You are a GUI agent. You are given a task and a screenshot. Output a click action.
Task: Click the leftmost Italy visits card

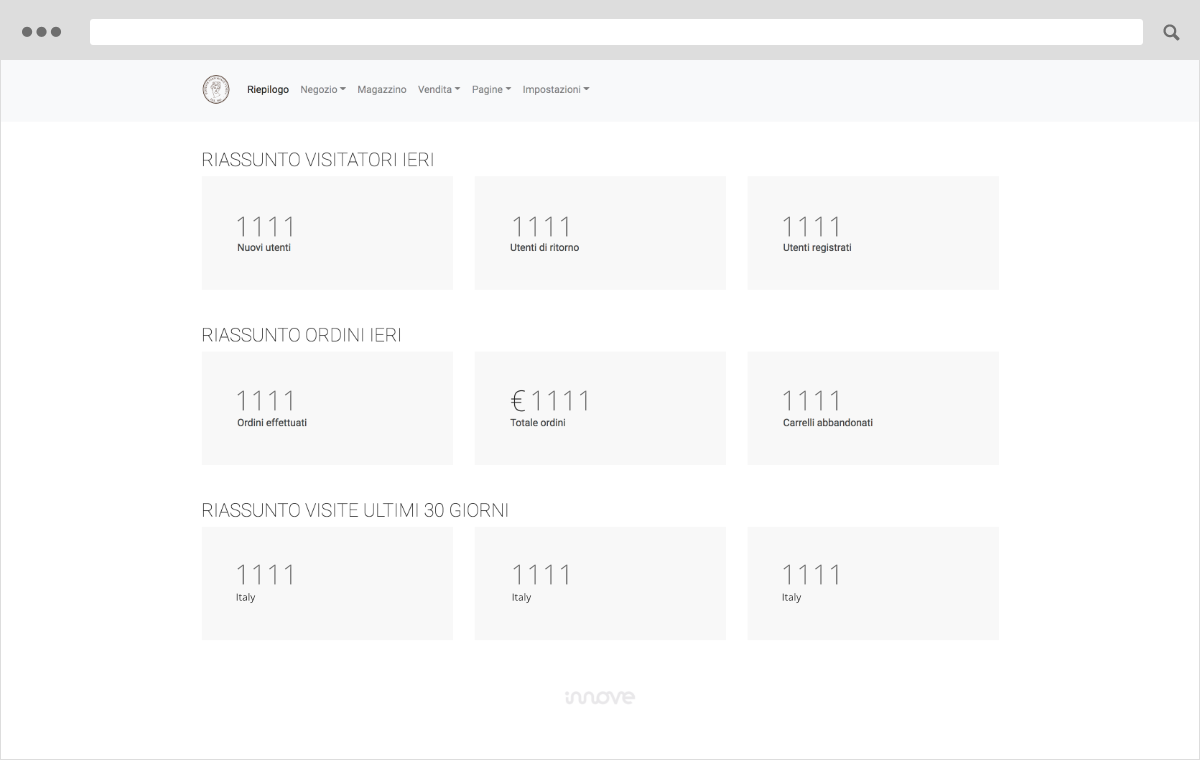pos(327,583)
